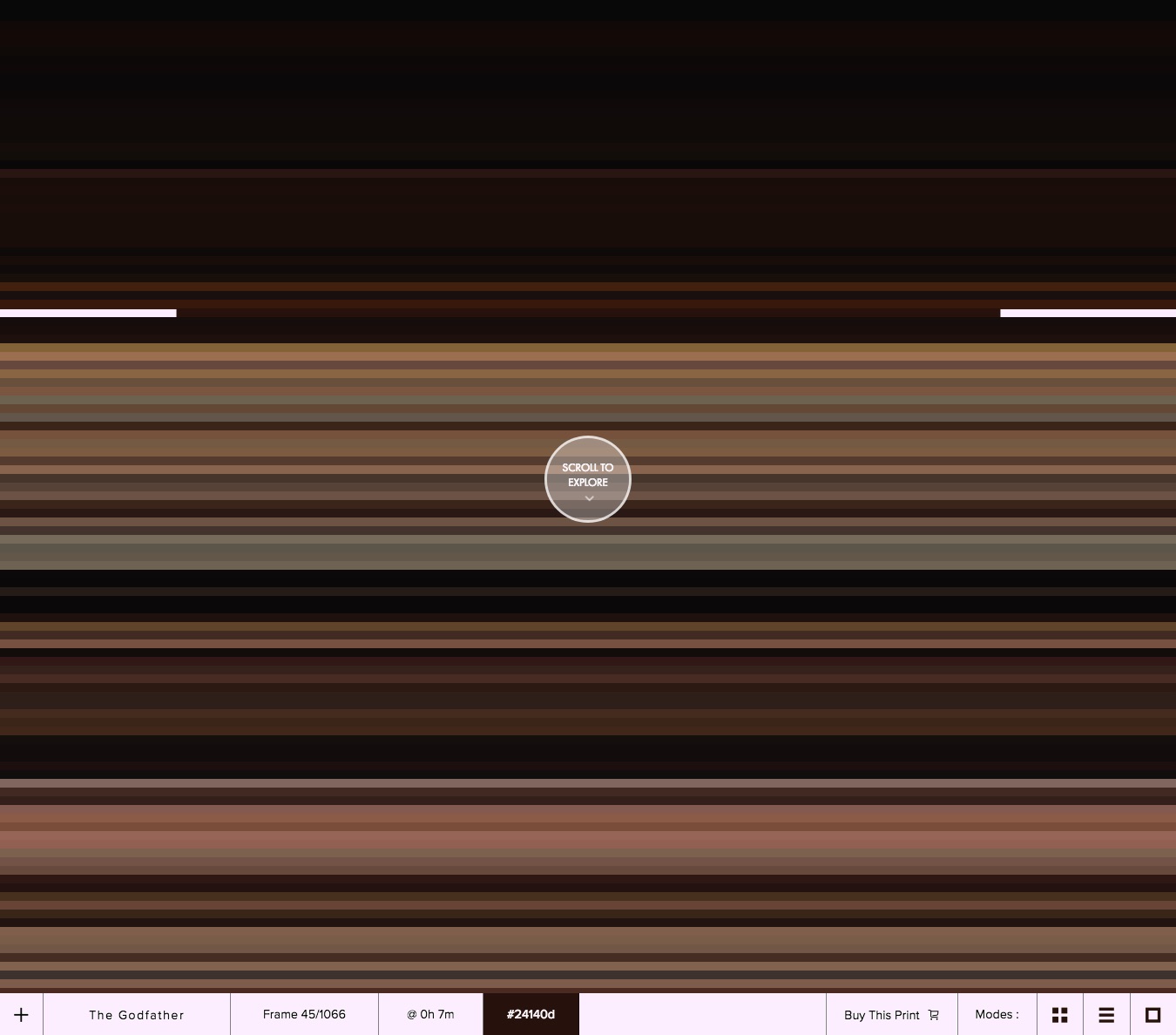
Task: Click the Buy This Print link
Action: pyautogui.click(x=891, y=1014)
